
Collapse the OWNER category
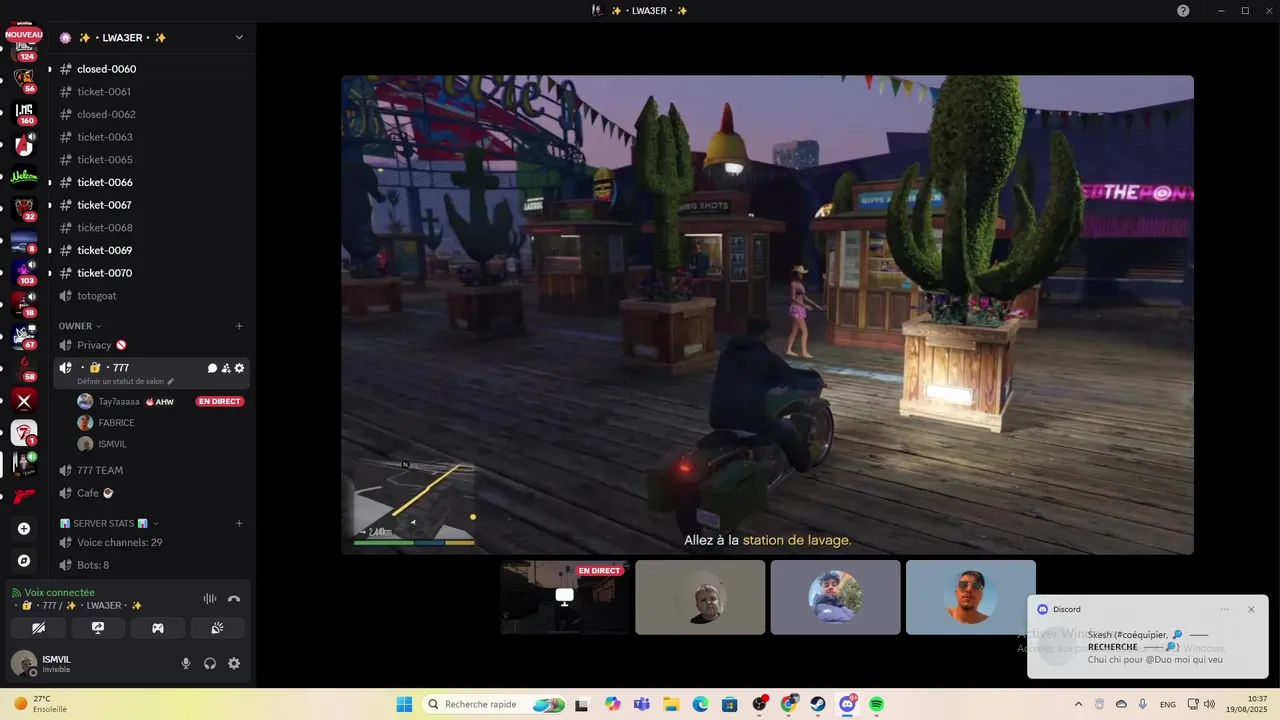click(80, 326)
